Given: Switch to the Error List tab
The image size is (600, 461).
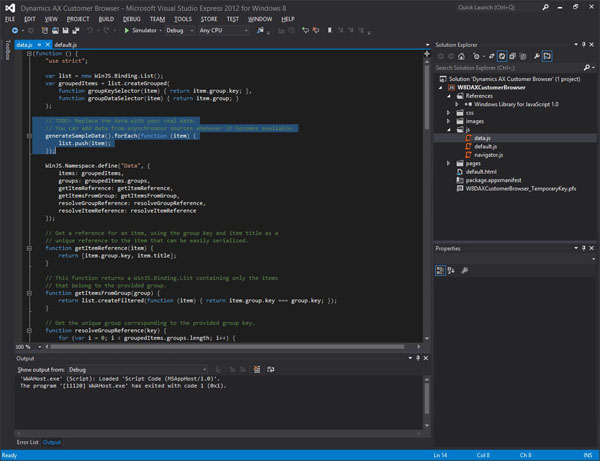Looking at the screenshot, I should 28,442.
